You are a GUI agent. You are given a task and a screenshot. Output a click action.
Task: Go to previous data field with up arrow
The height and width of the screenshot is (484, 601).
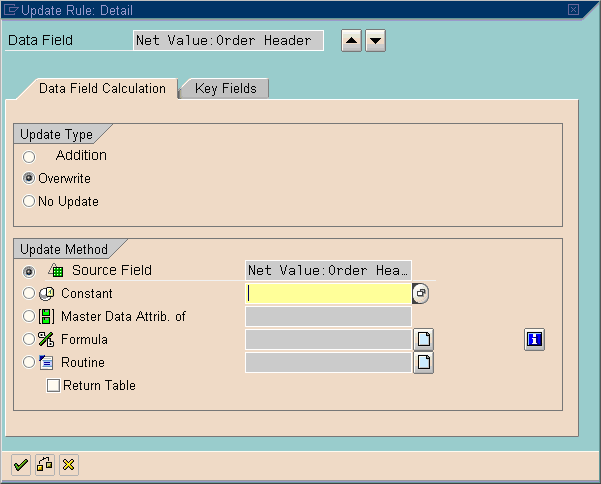[x=351, y=41]
